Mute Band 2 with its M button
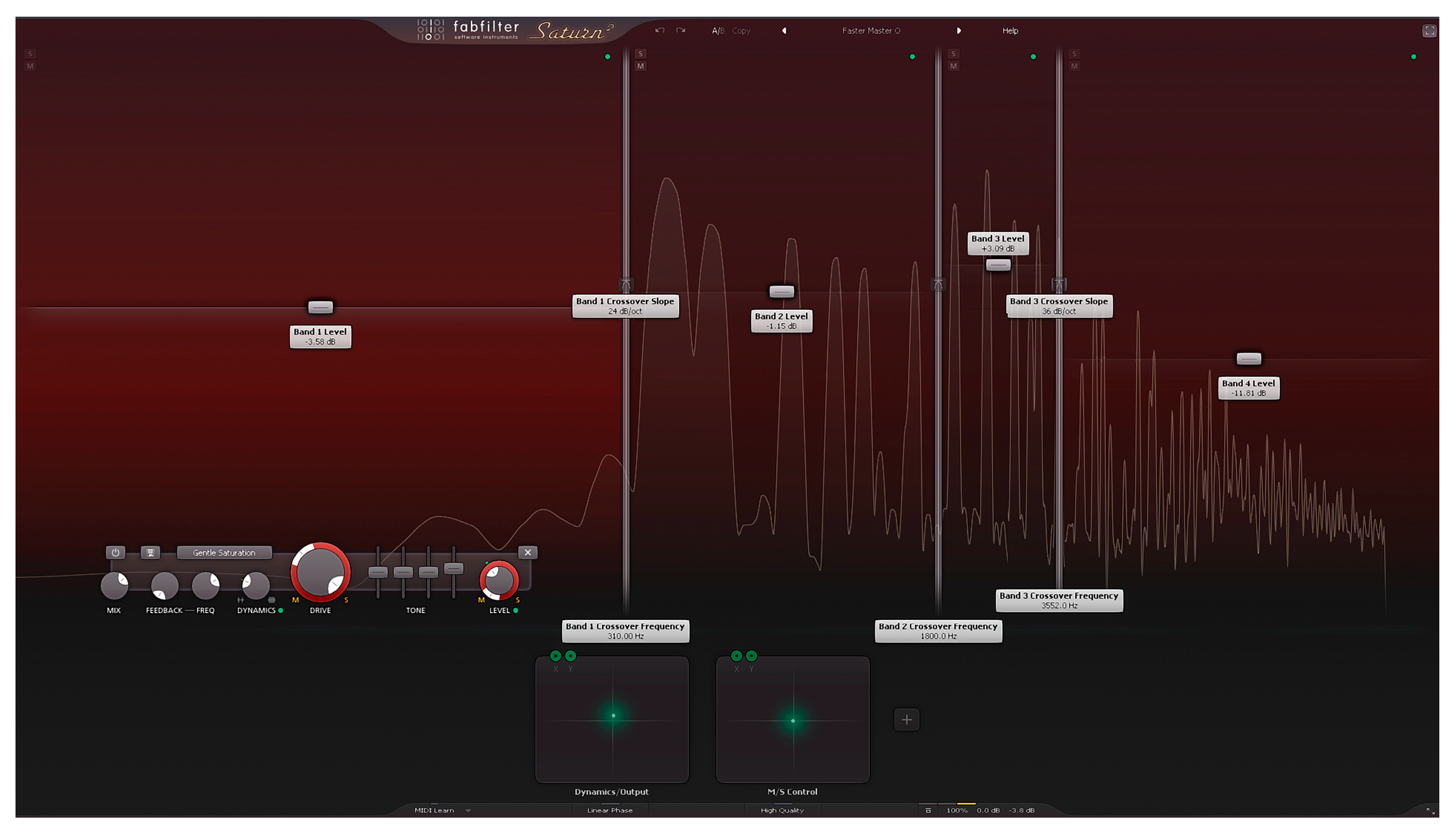This screenshot has height=832, width=1456. pyautogui.click(x=640, y=66)
